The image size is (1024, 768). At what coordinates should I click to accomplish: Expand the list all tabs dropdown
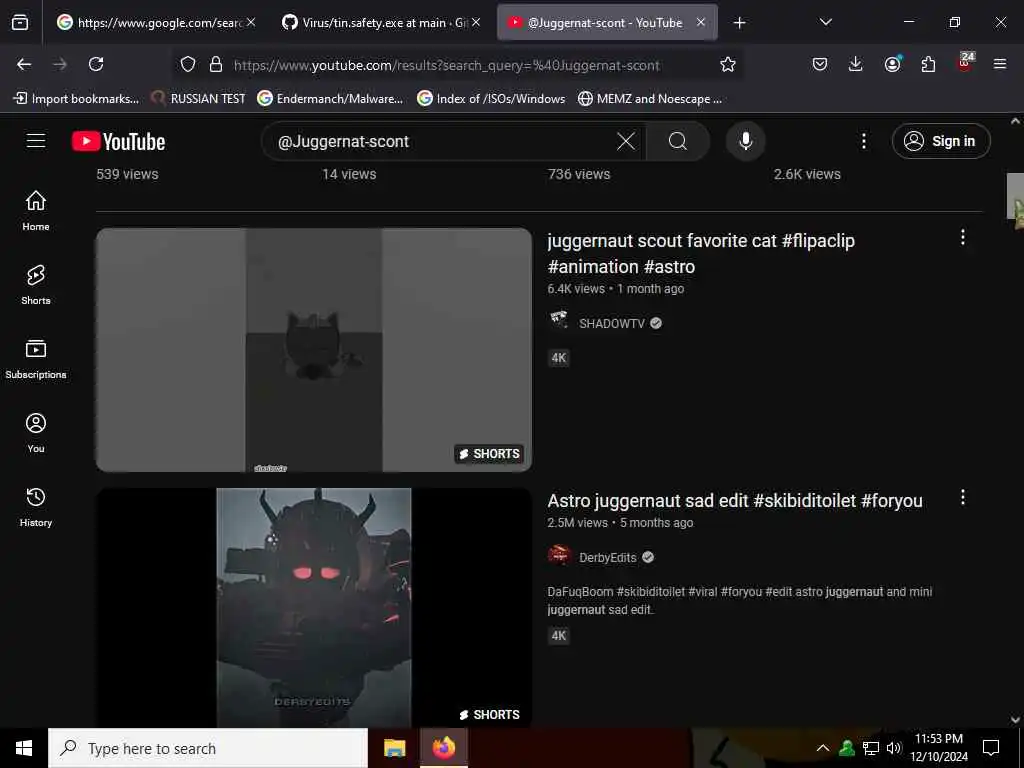[825, 22]
